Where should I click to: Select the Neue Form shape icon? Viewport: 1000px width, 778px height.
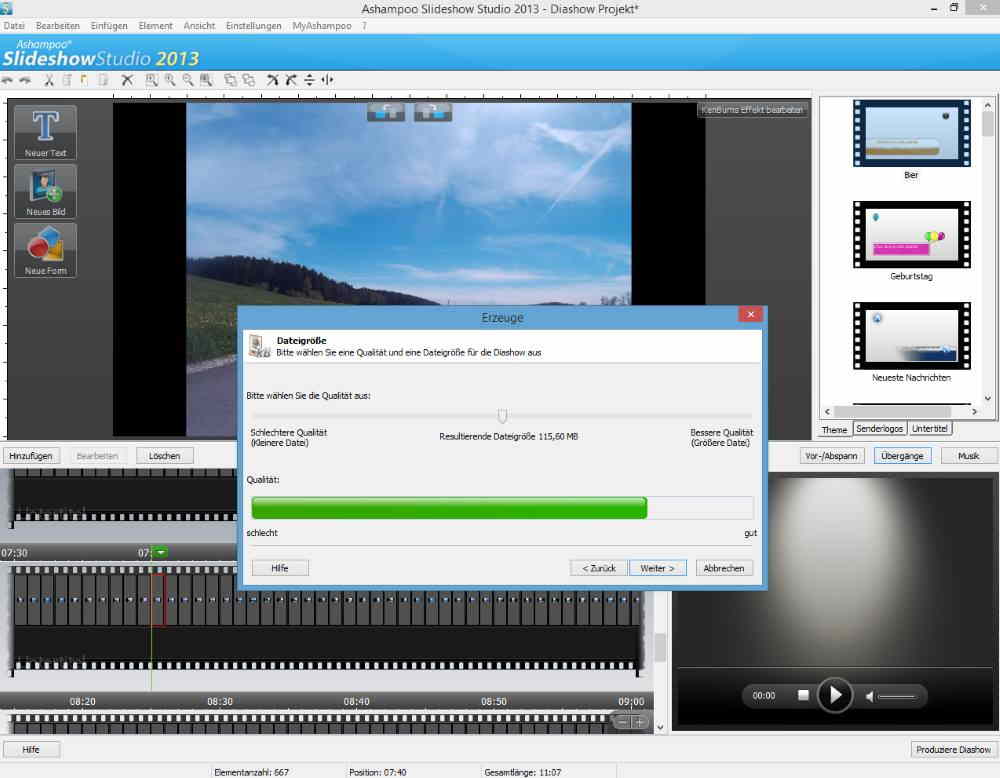45,249
